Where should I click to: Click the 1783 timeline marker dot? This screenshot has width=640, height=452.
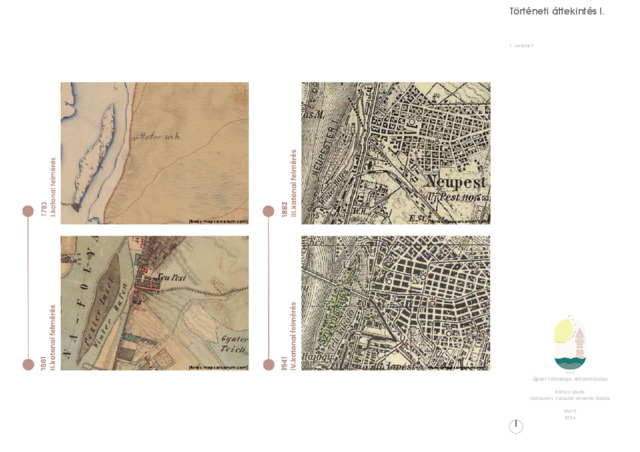pyautogui.click(x=28, y=211)
